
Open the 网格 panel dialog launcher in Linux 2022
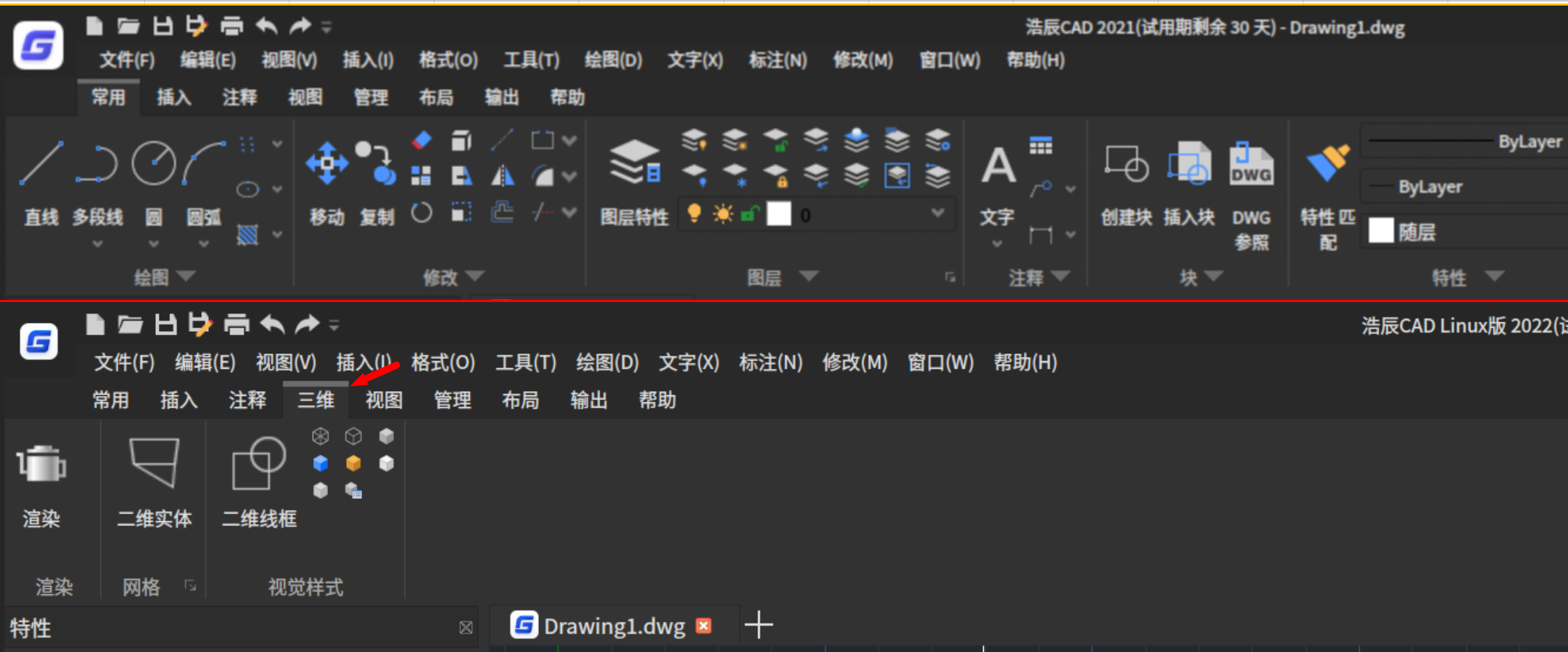point(190,586)
